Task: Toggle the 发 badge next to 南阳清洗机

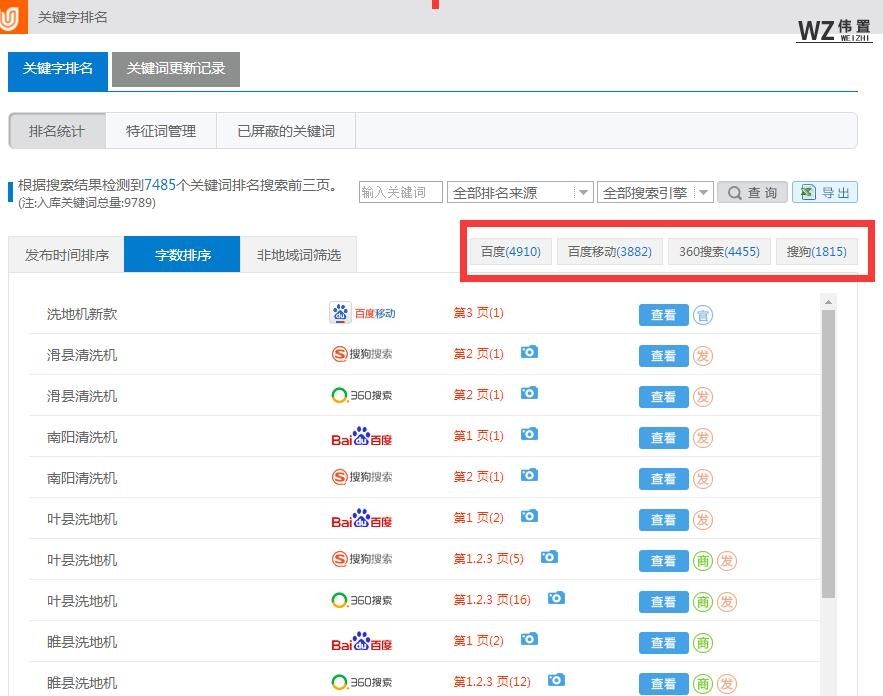Action: (x=703, y=437)
